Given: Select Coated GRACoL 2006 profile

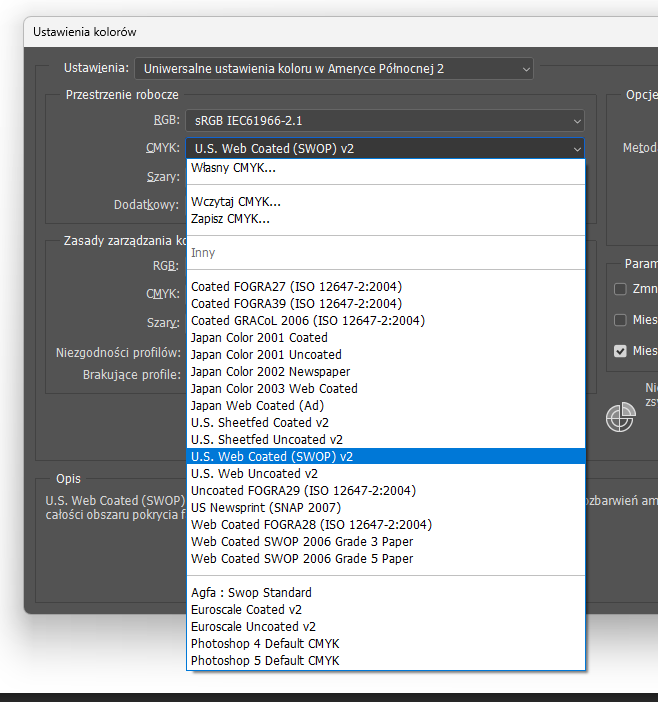Looking at the screenshot, I should 386,321.
